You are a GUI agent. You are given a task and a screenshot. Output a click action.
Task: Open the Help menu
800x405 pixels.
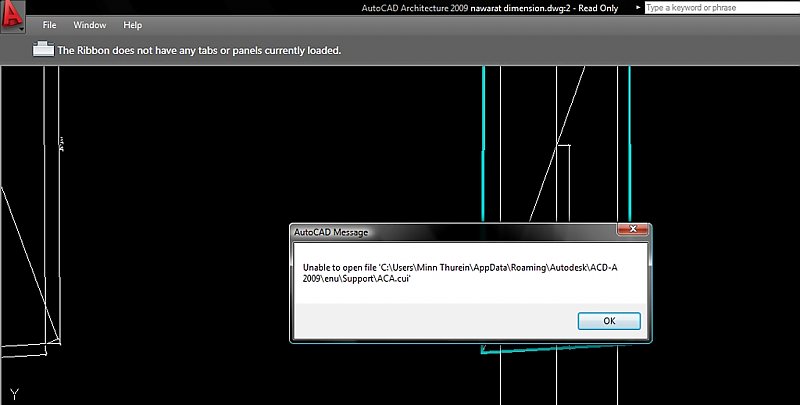(133, 25)
